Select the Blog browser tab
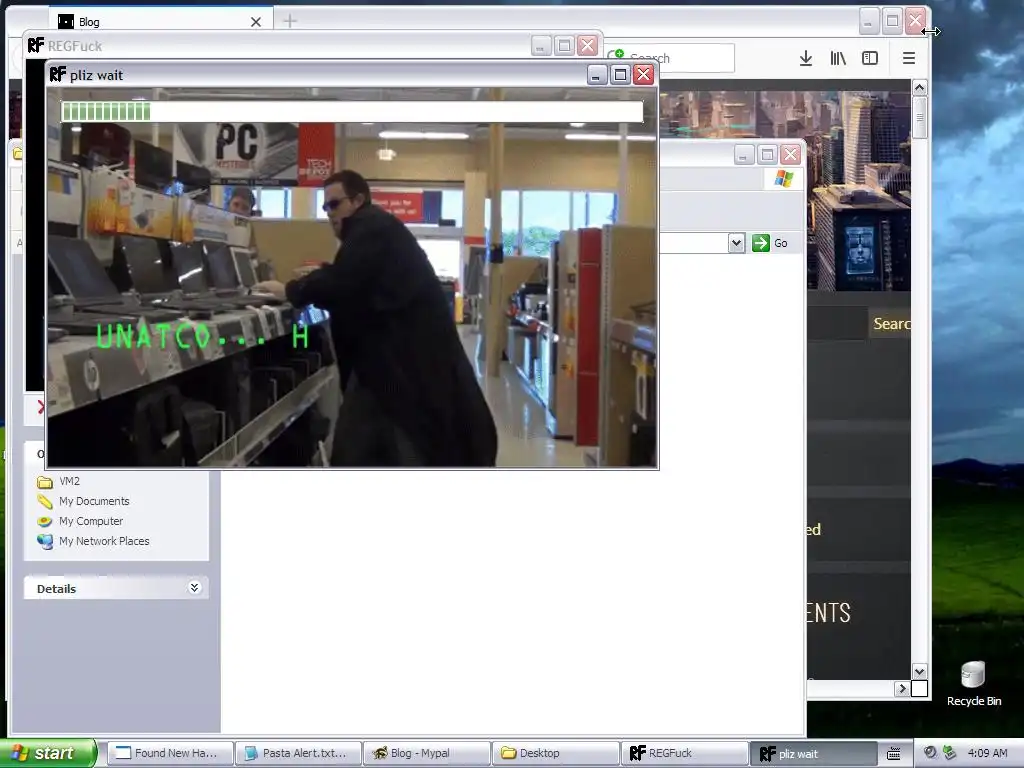Screen dimensions: 1024x768 (x=160, y=22)
